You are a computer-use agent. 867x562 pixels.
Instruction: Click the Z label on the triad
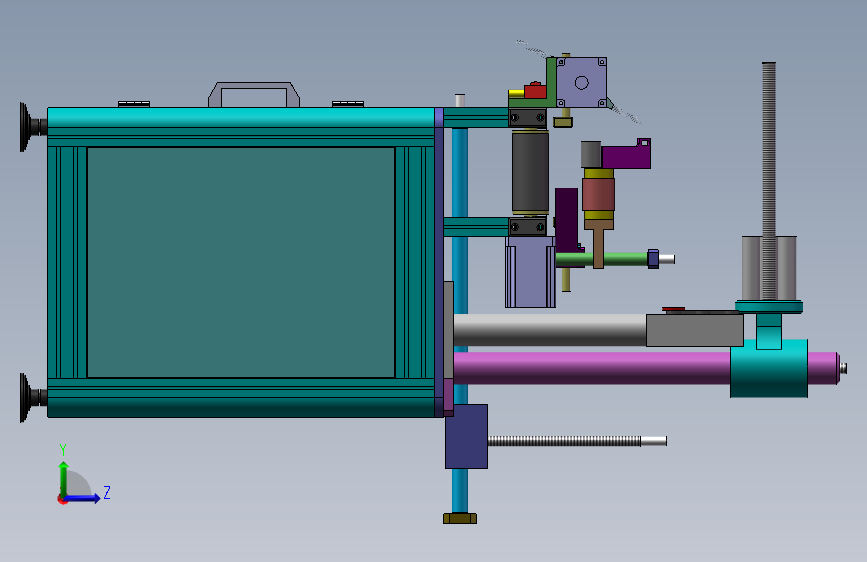(107, 492)
